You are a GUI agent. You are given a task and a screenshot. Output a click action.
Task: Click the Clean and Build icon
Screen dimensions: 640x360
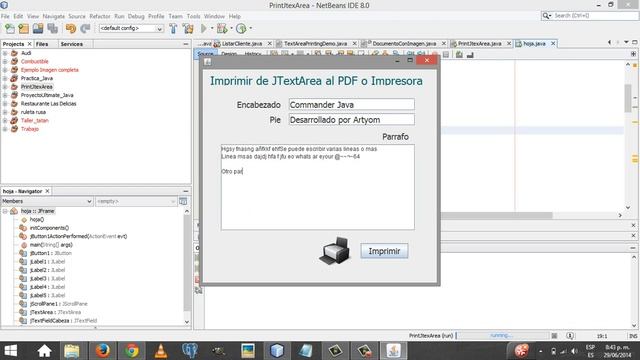[188, 29]
